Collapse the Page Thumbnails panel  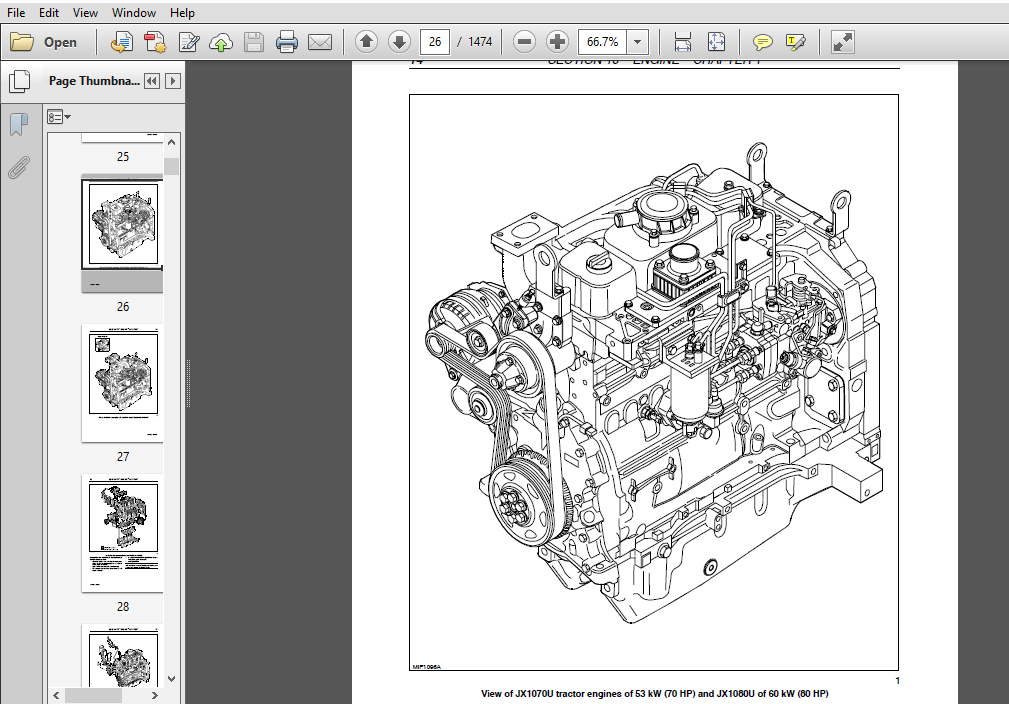pyautogui.click(x=152, y=81)
